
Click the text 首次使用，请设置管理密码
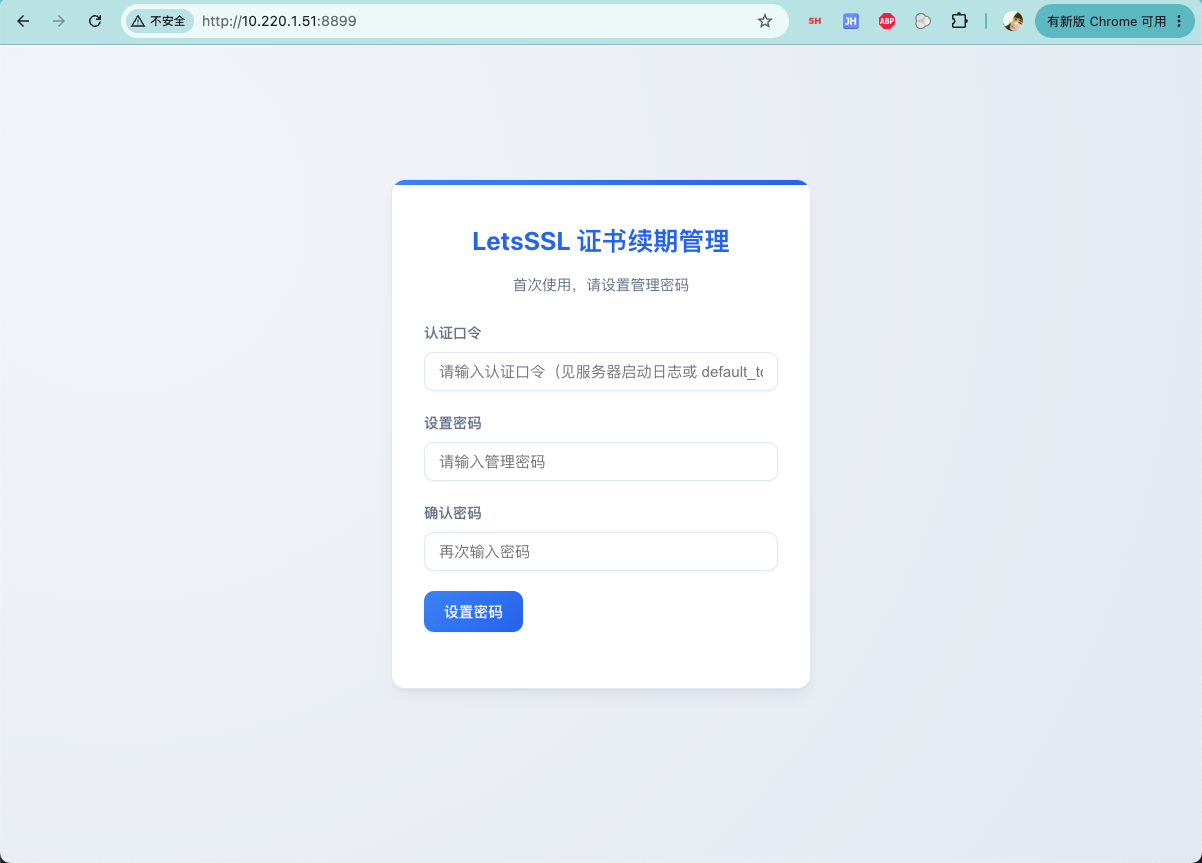601,285
